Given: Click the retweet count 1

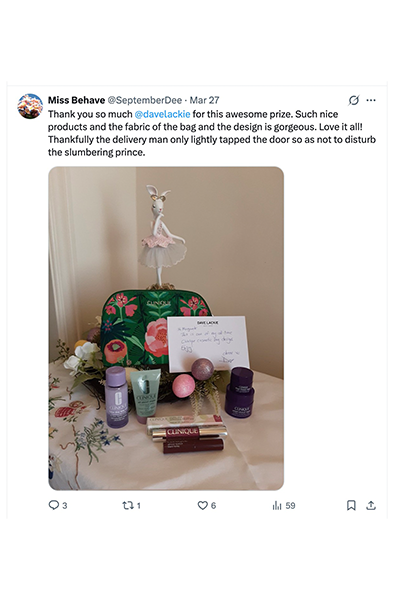Looking at the screenshot, I should click(x=139, y=506).
